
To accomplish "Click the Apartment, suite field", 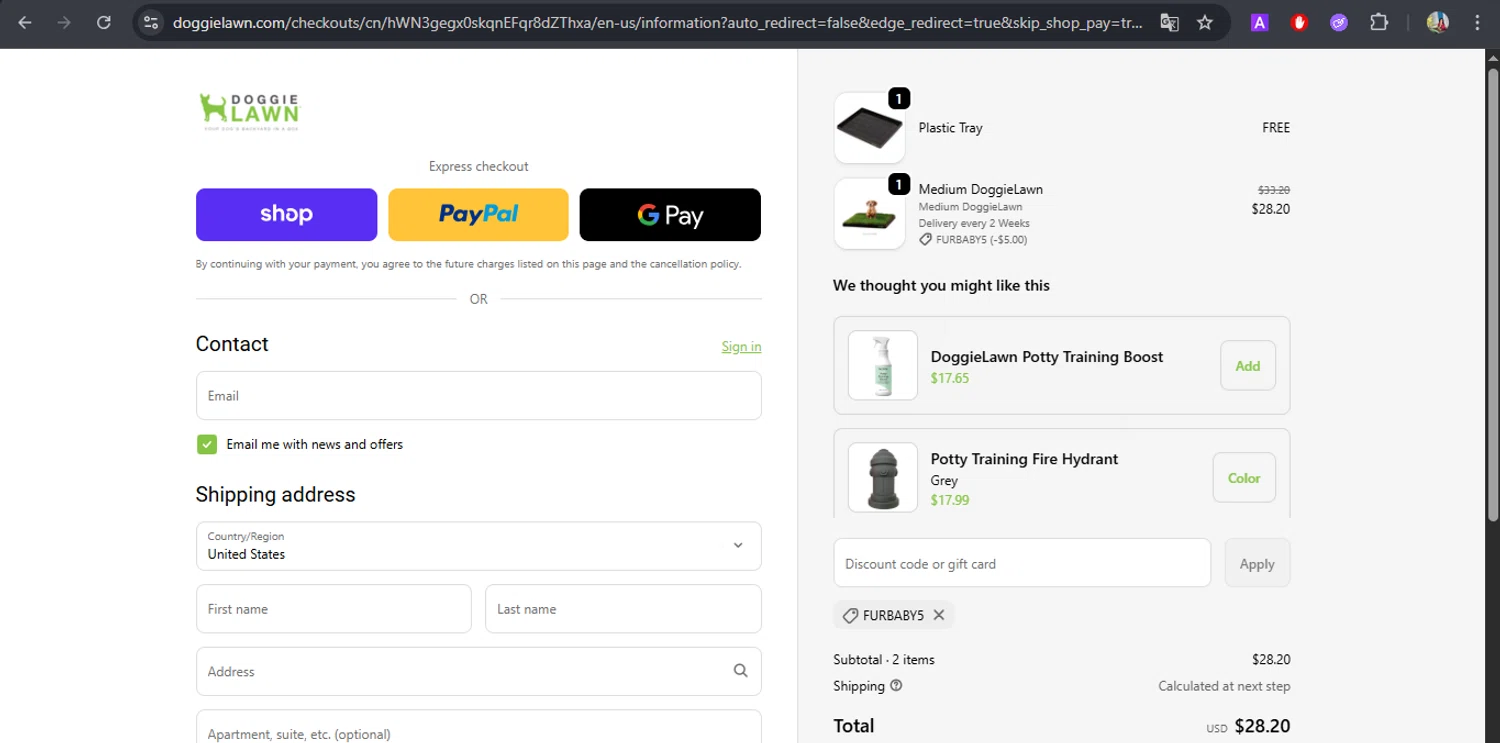I will click(x=478, y=727).
